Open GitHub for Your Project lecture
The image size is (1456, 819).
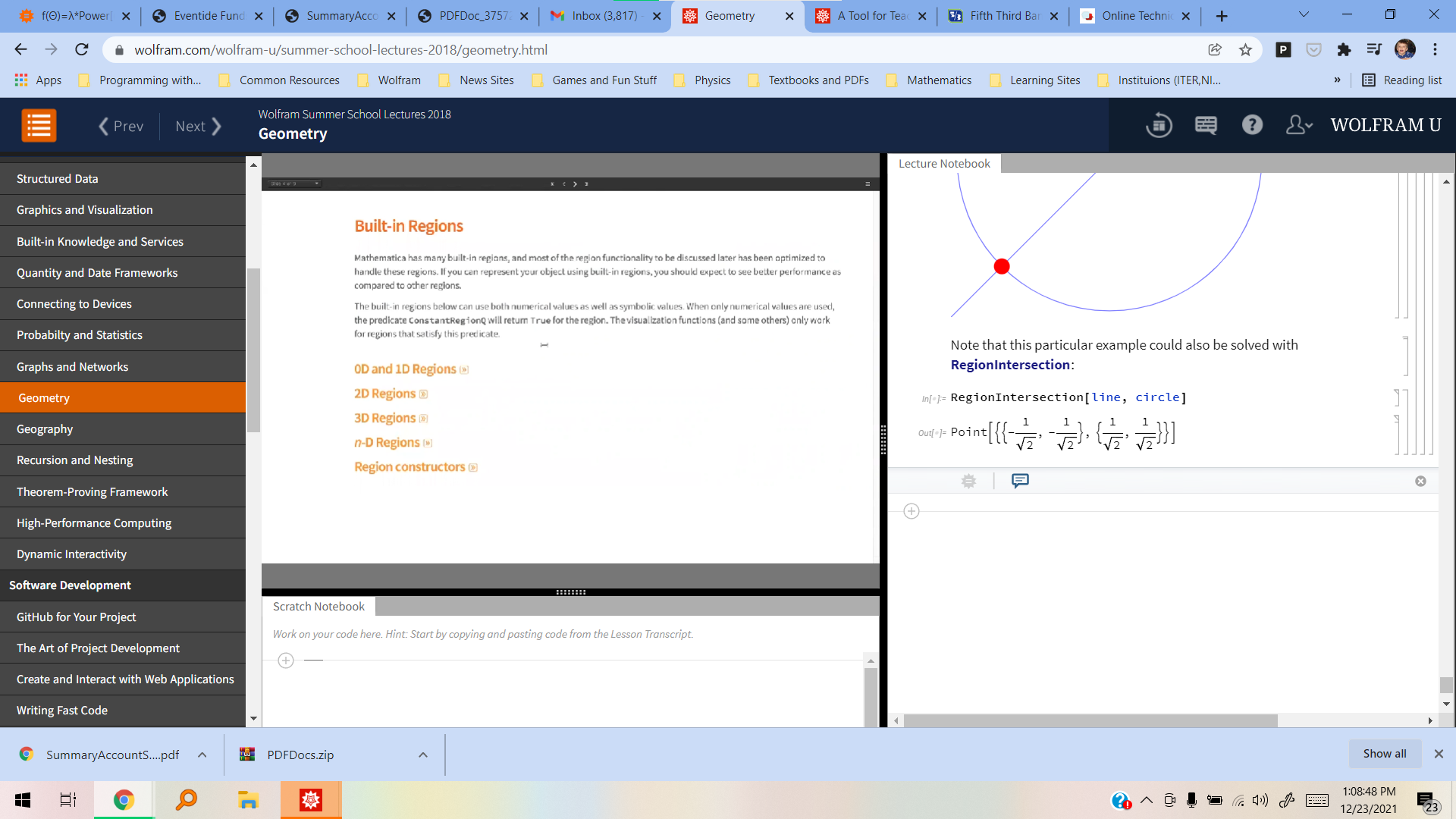(123, 617)
